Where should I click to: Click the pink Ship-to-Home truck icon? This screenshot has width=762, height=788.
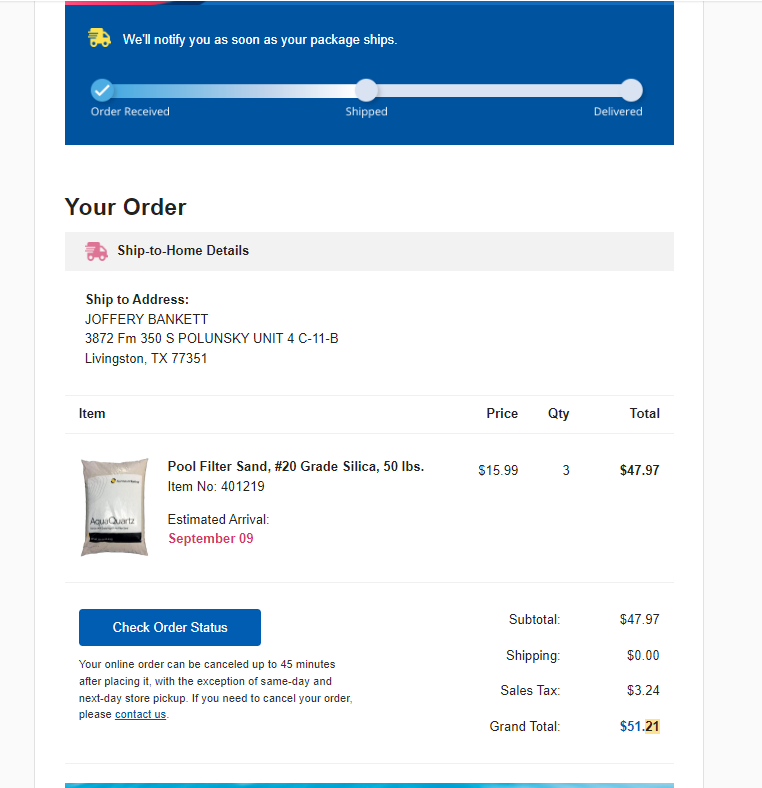coord(96,251)
